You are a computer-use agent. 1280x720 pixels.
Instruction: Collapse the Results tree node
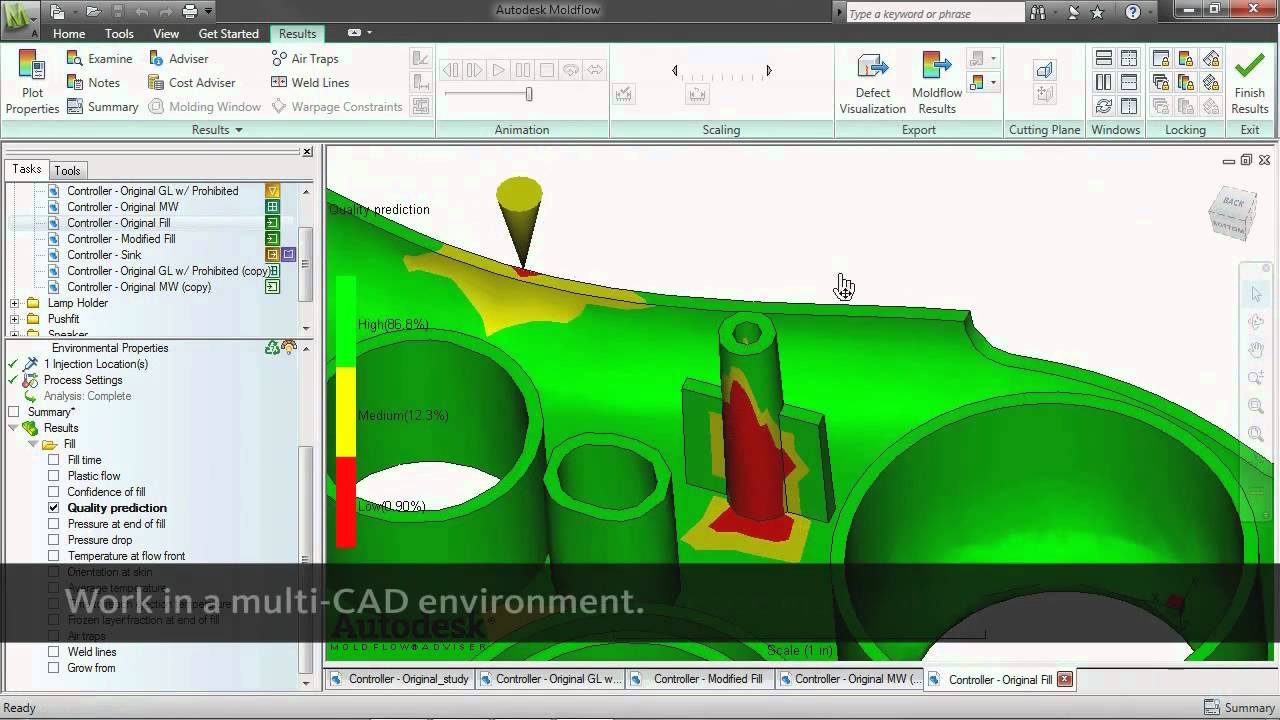click(14, 428)
